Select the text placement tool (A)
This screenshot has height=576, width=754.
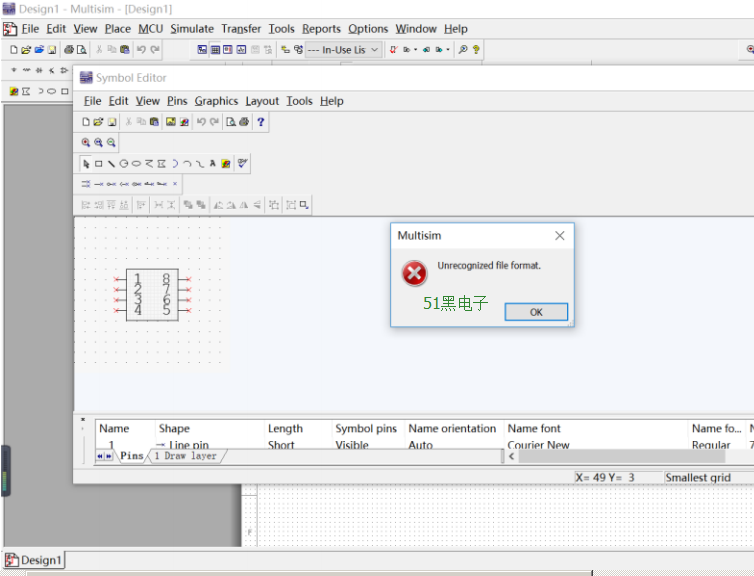[x=213, y=164]
